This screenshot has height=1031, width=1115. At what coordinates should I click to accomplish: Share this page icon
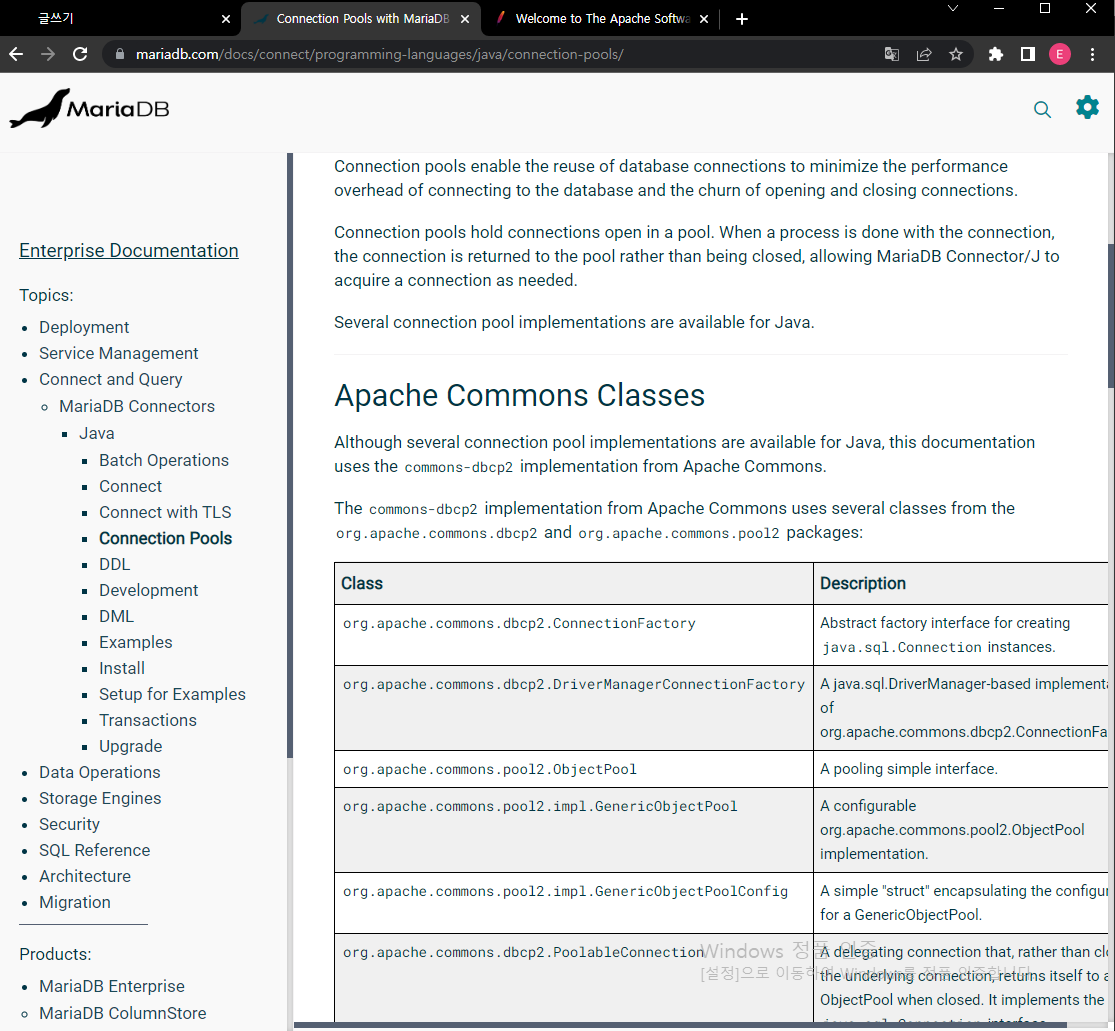point(924,54)
